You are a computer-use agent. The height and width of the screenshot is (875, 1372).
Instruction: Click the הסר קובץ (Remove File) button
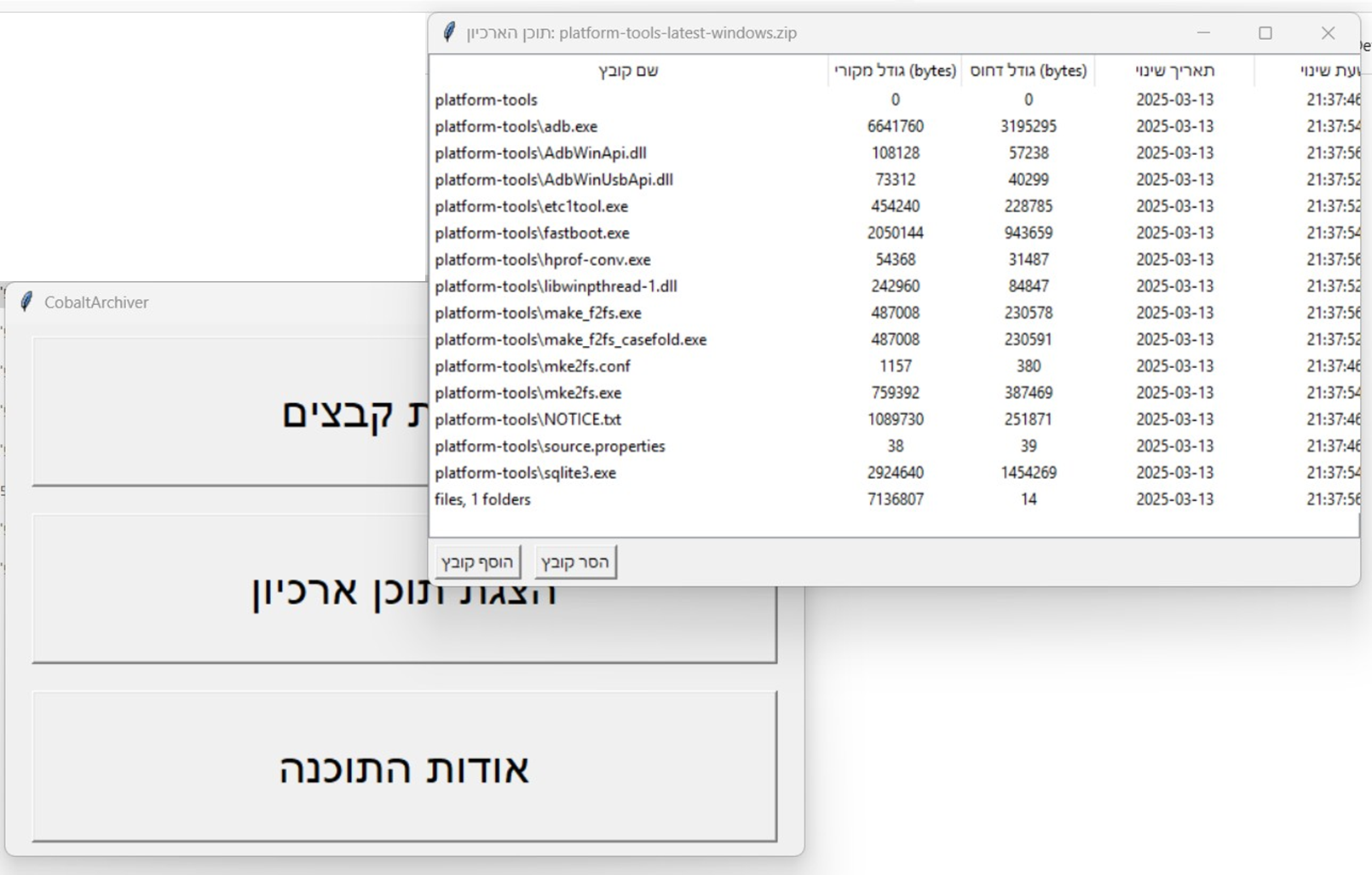tap(575, 561)
